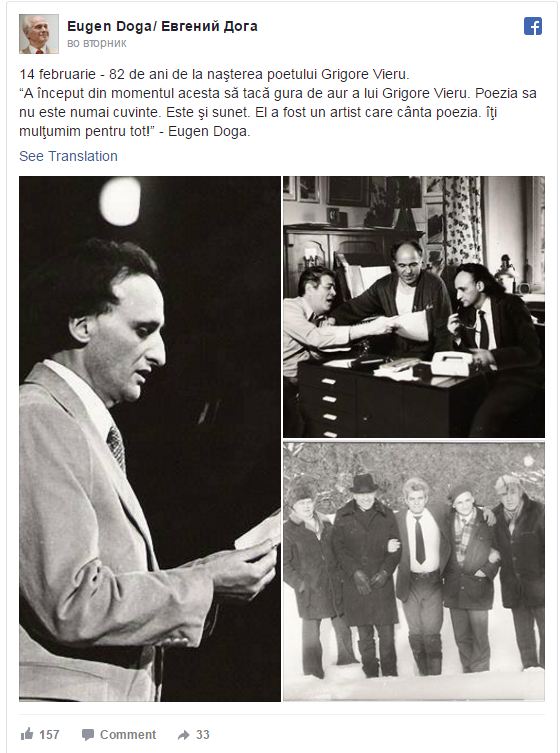Open Eugen Doga's profile picture

[x=38, y=34]
